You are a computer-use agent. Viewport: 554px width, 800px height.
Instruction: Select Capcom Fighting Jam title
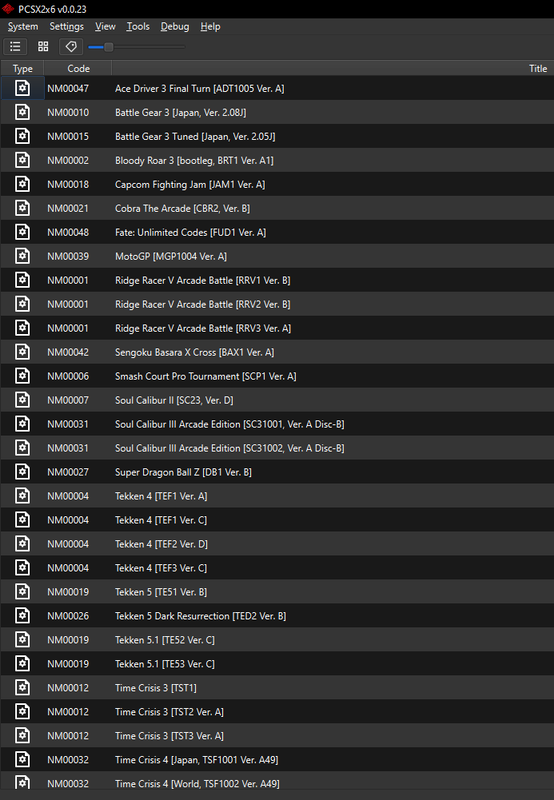tap(190, 184)
